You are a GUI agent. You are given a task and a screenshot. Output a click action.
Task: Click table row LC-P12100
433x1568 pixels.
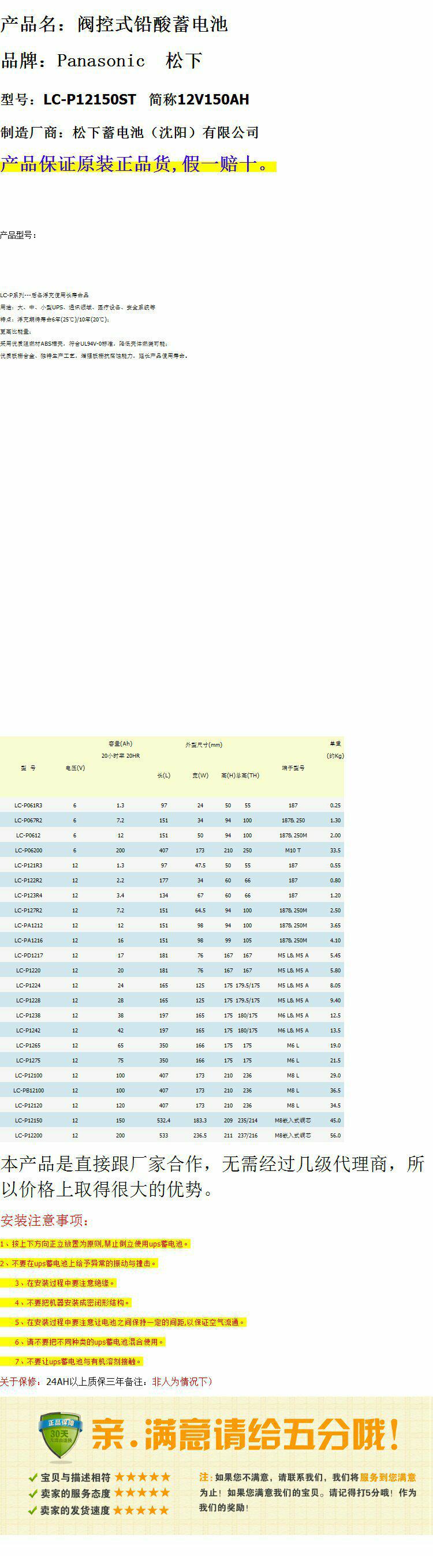tap(171, 1075)
